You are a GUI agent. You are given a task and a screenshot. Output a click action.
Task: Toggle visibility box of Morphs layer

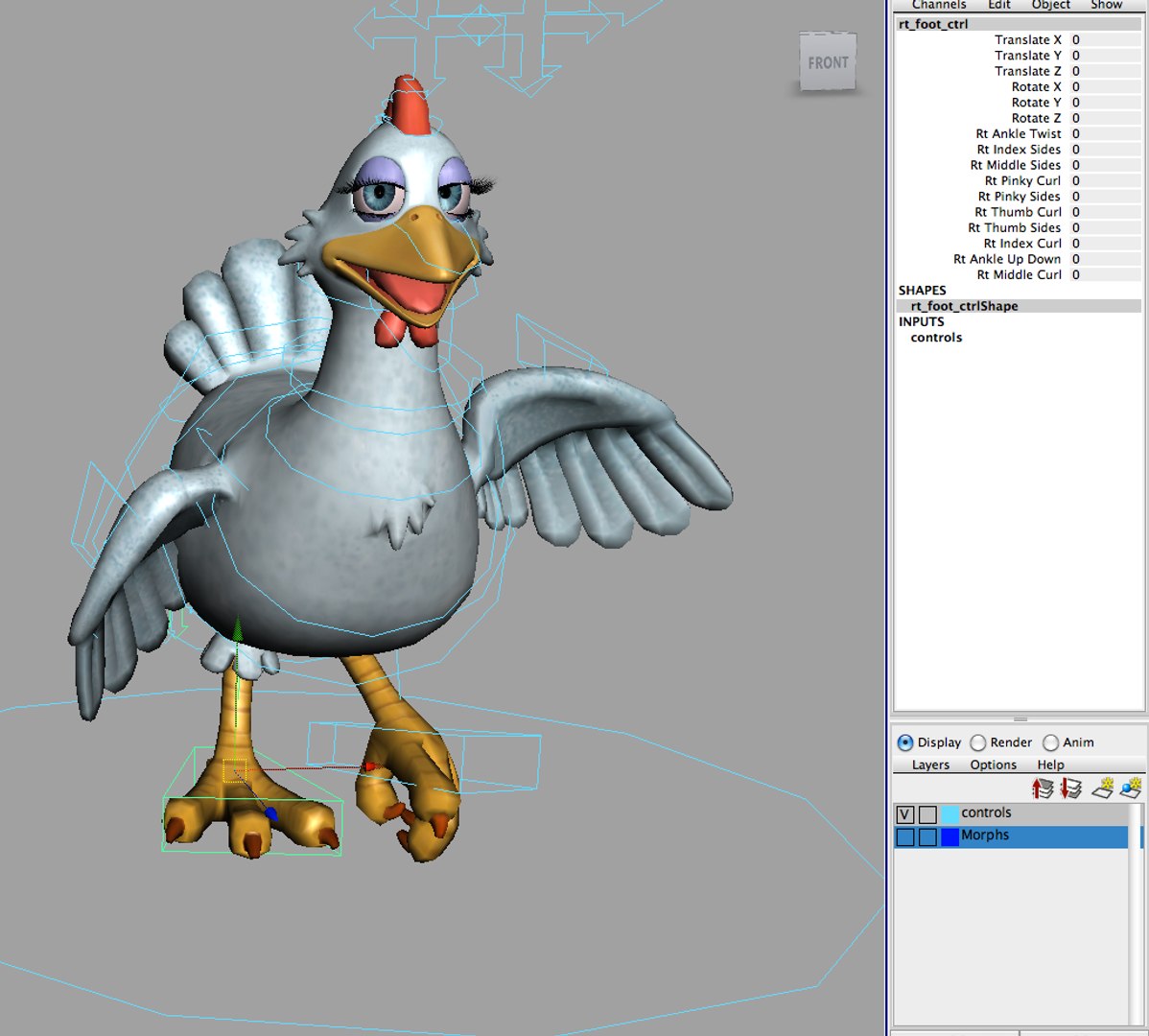click(x=905, y=836)
